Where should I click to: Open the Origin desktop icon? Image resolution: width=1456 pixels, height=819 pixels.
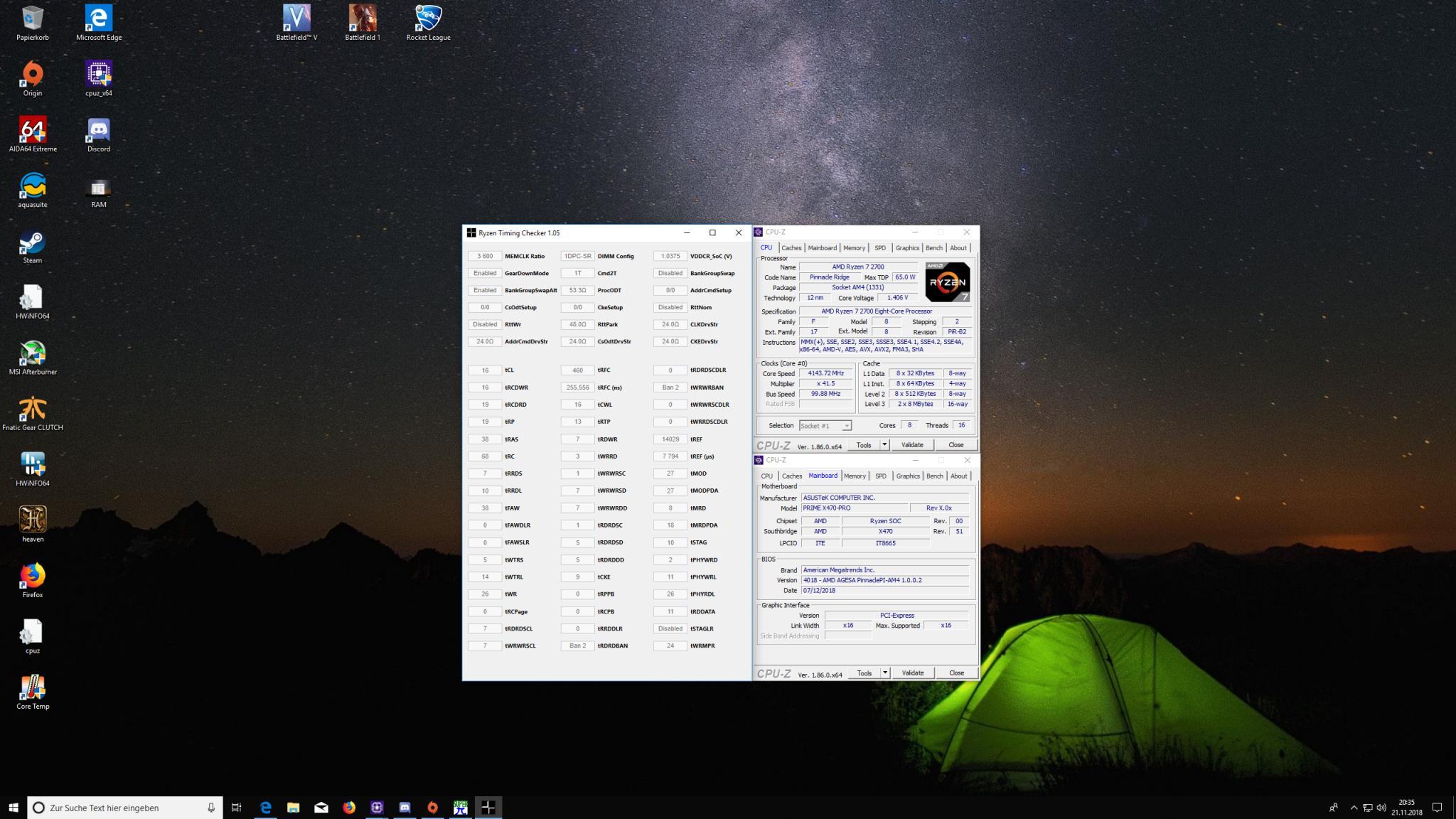click(33, 78)
